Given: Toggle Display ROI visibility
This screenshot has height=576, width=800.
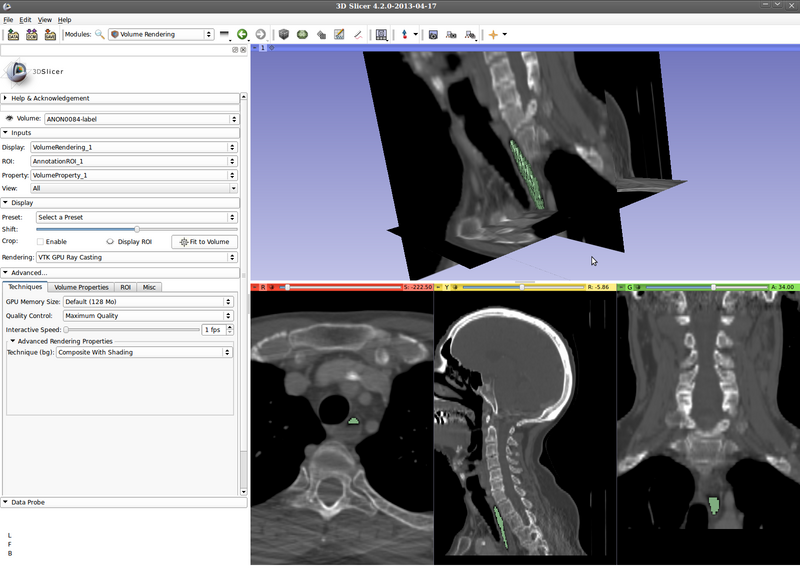Looking at the screenshot, I should coord(110,241).
